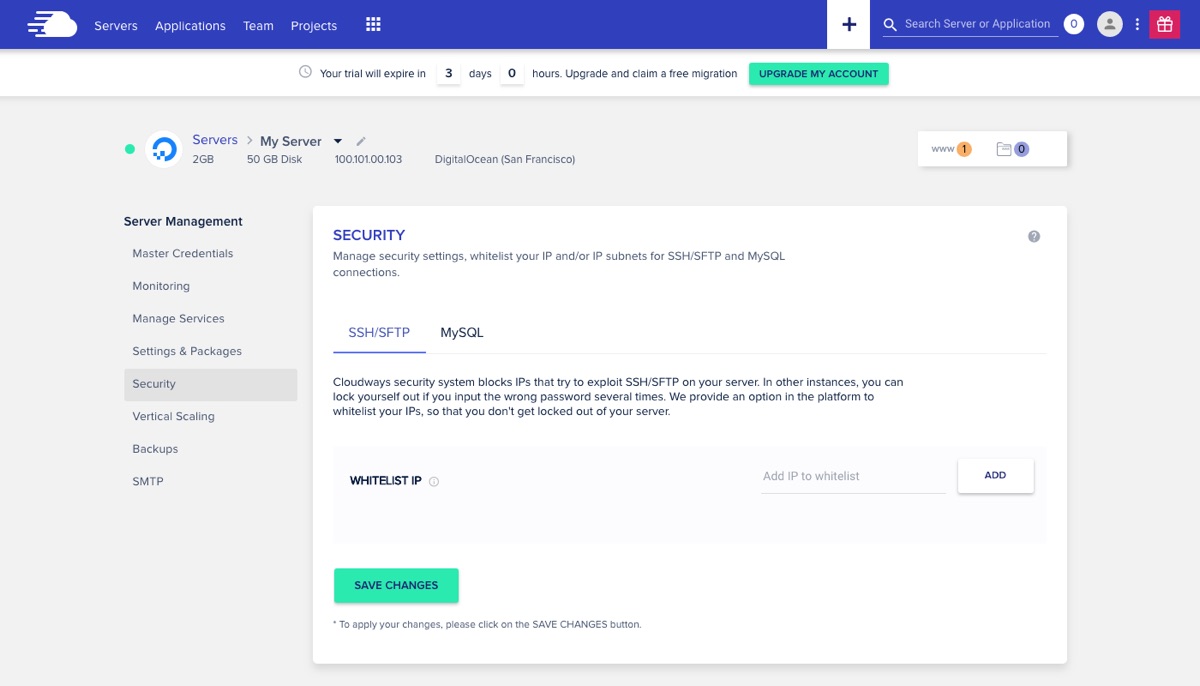1200x686 pixels.
Task: Click the Whitelist IP info icon
Action: click(x=434, y=481)
